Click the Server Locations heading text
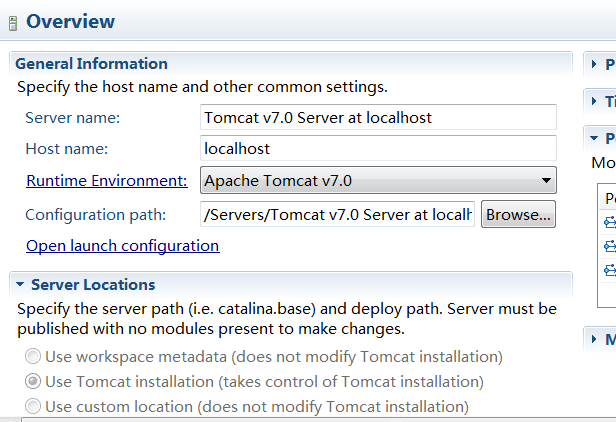 coord(93,284)
